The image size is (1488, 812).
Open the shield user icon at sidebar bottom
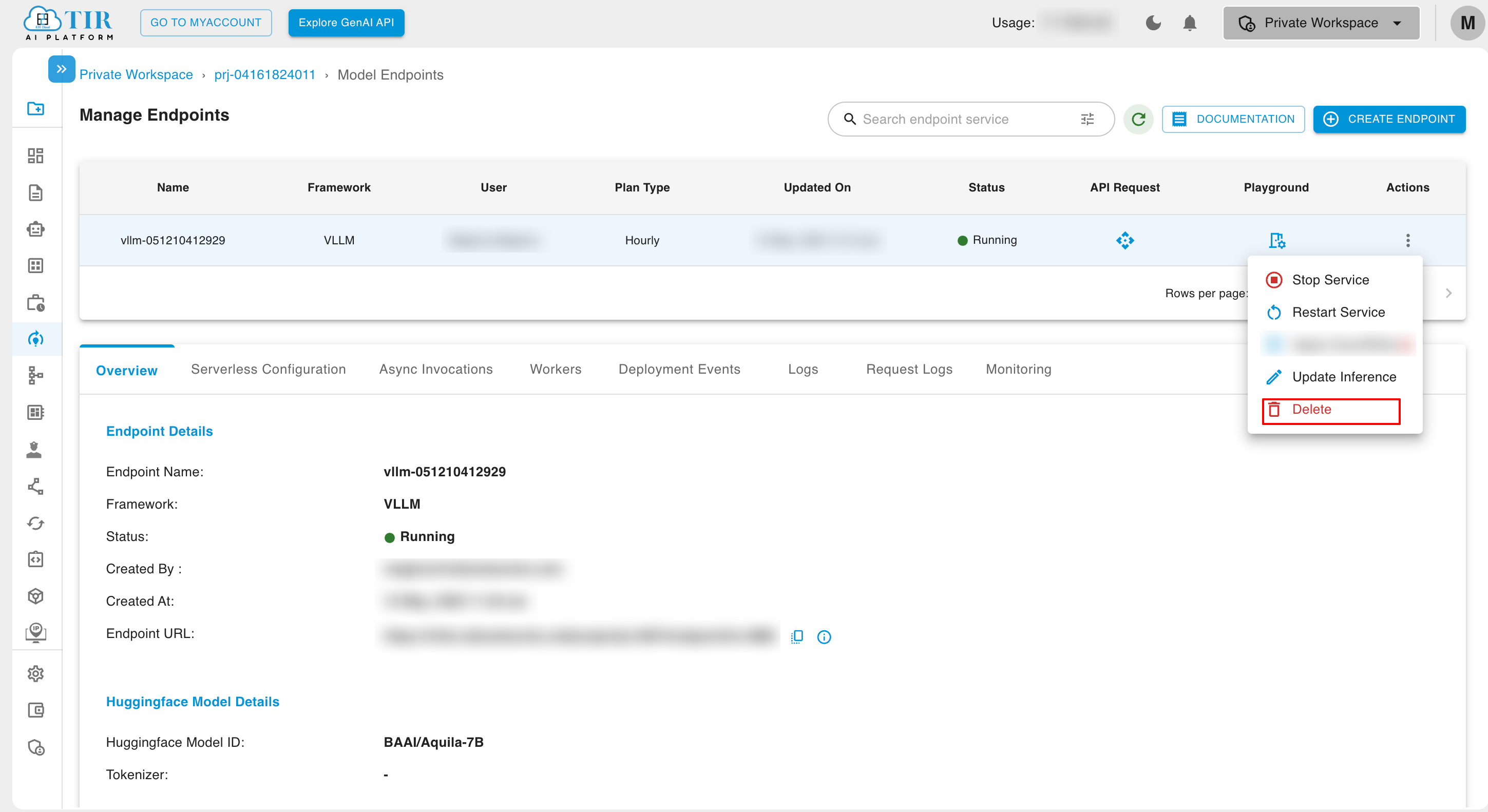coord(36,747)
